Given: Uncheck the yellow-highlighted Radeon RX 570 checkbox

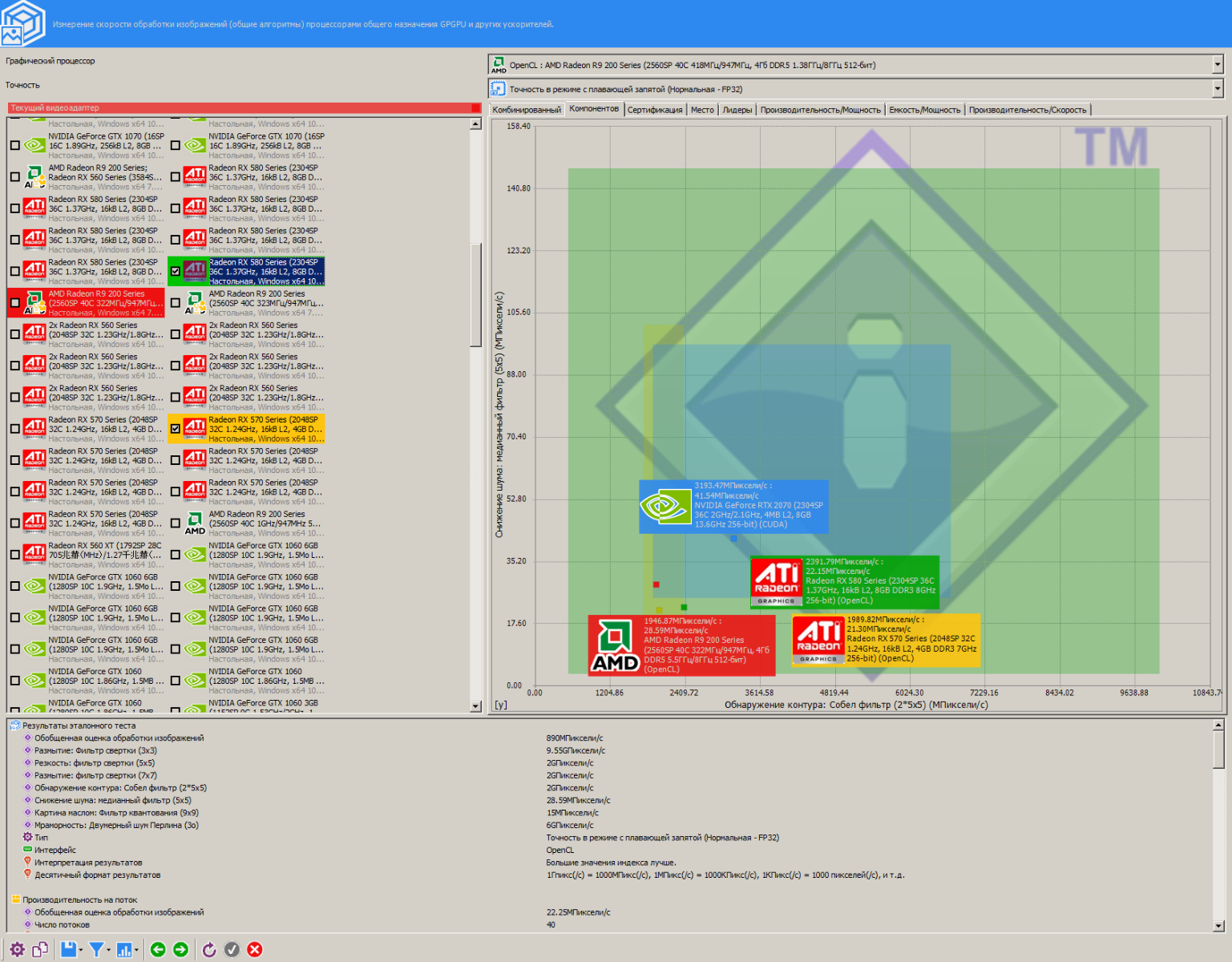Looking at the screenshot, I should [x=176, y=429].
